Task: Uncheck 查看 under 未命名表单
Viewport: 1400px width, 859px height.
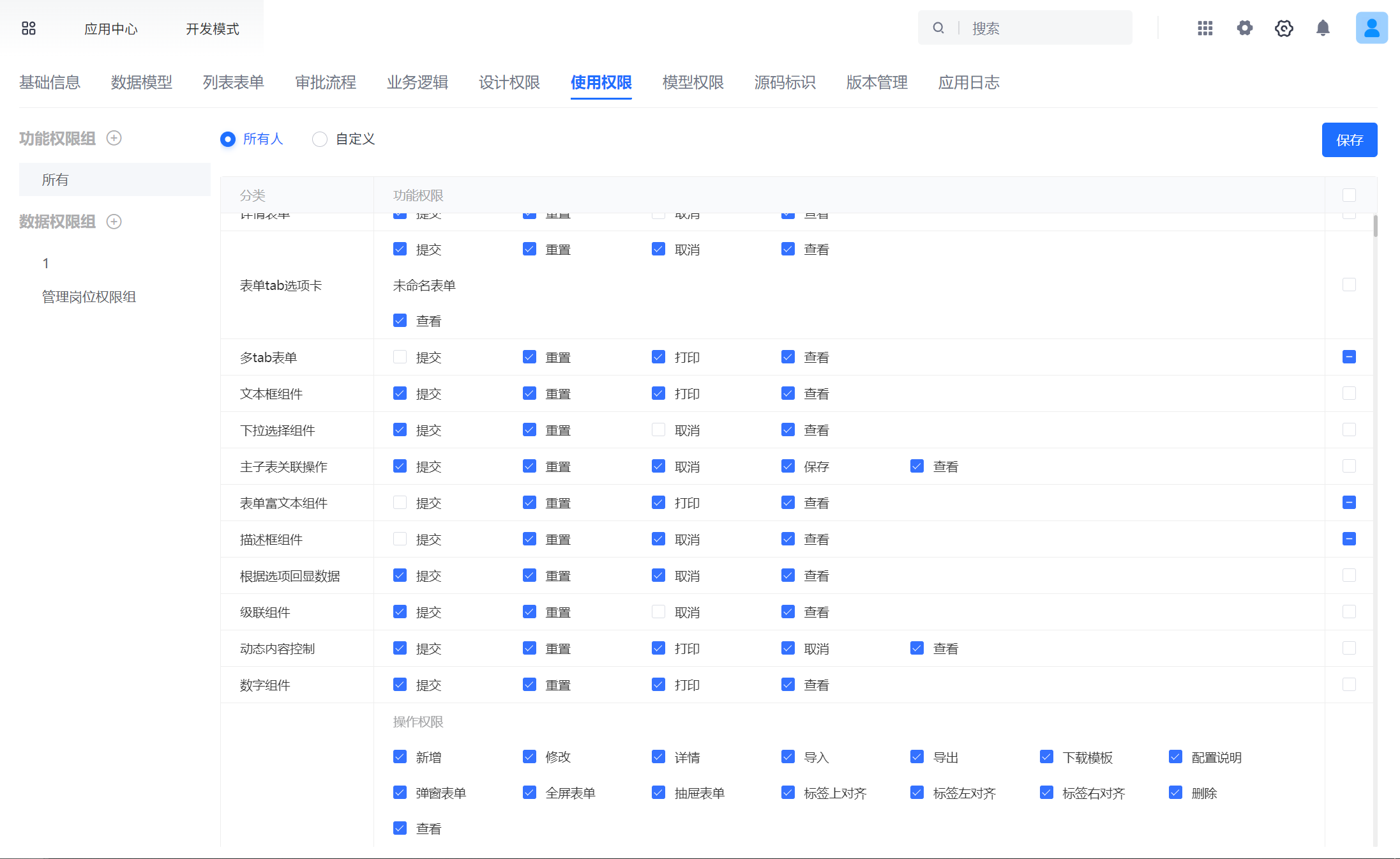Action: click(400, 321)
